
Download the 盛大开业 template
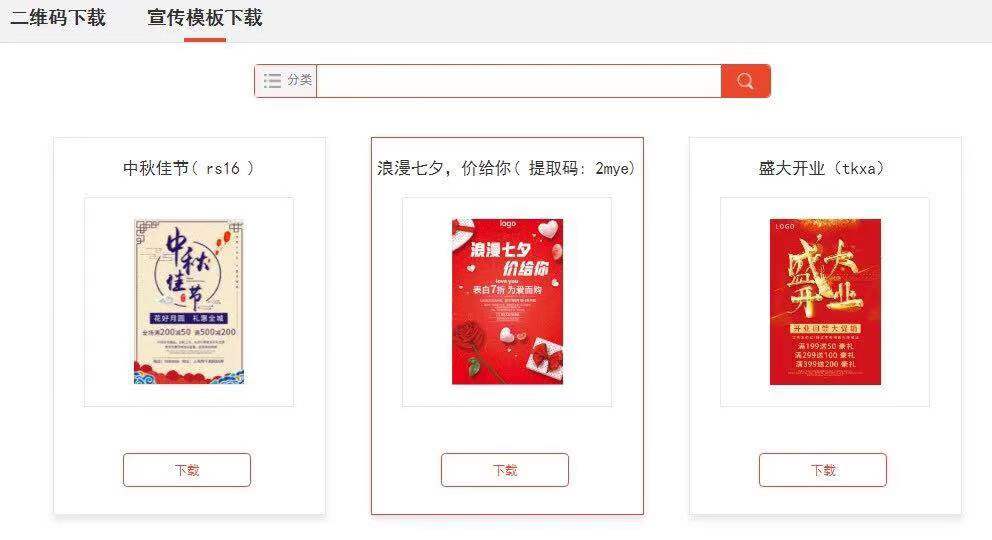point(822,470)
